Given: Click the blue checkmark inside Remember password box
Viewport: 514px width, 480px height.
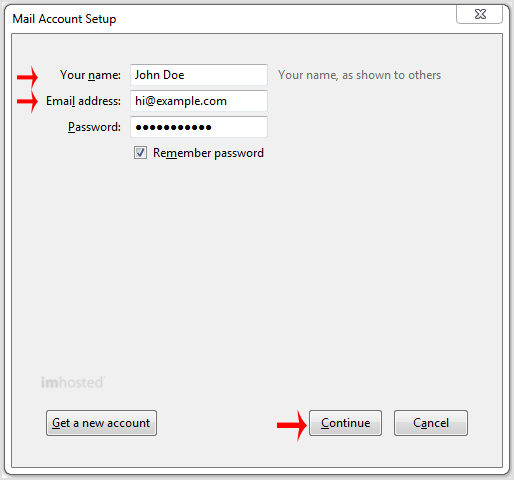Looking at the screenshot, I should tap(140, 153).
